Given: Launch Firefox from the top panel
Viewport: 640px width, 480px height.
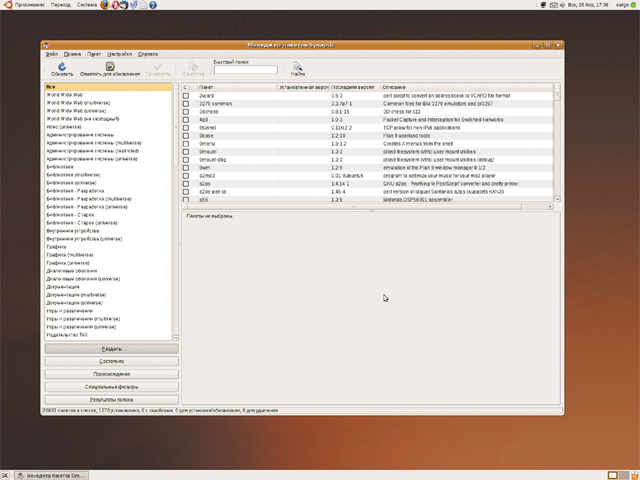Looking at the screenshot, I should 104,5.
